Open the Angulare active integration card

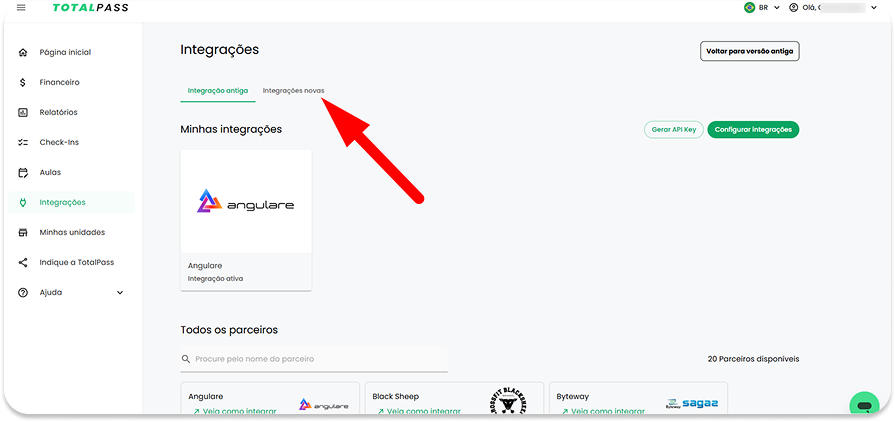tap(246, 220)
